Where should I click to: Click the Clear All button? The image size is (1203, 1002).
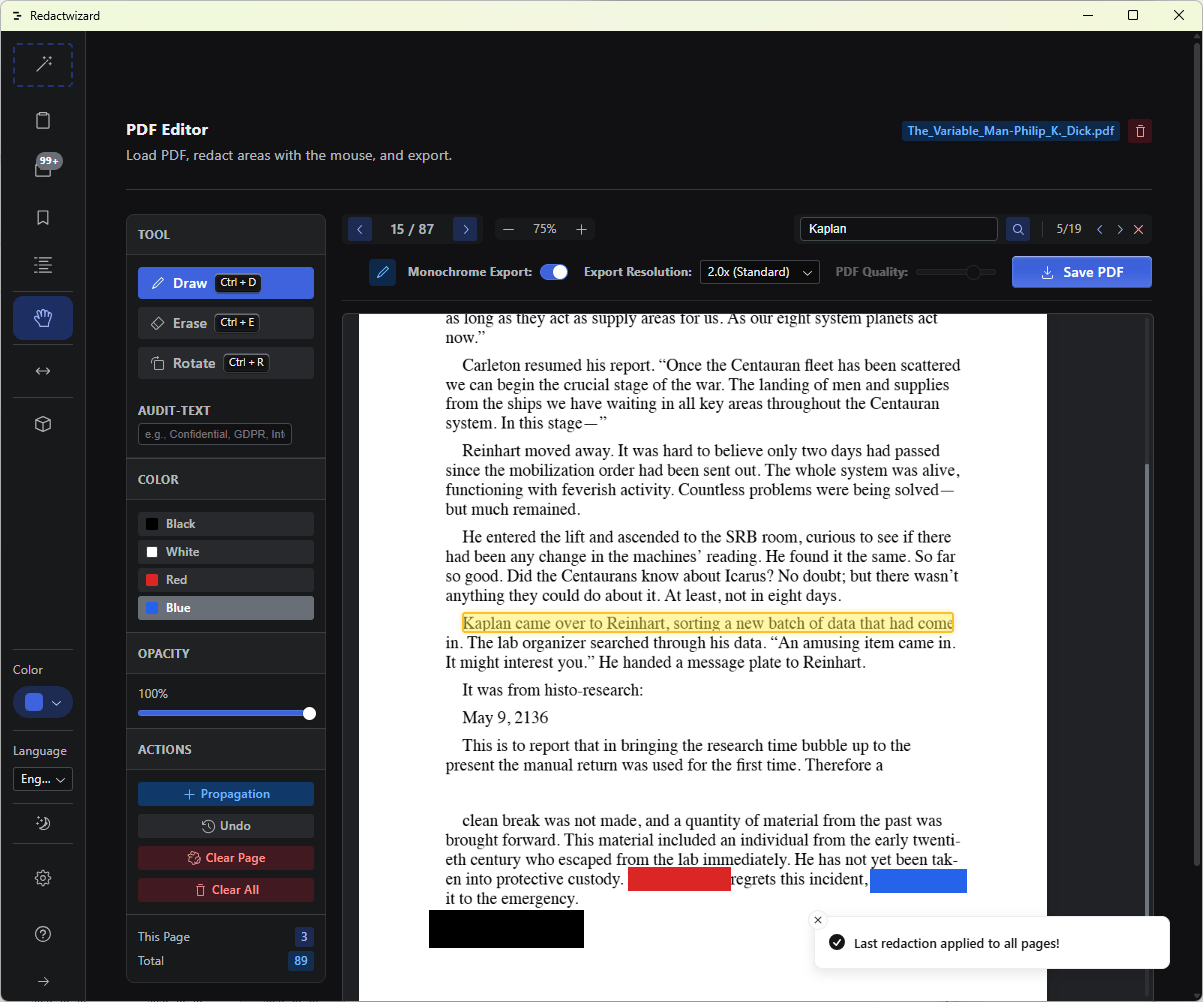pyautogui.click(x=226, y=890)
